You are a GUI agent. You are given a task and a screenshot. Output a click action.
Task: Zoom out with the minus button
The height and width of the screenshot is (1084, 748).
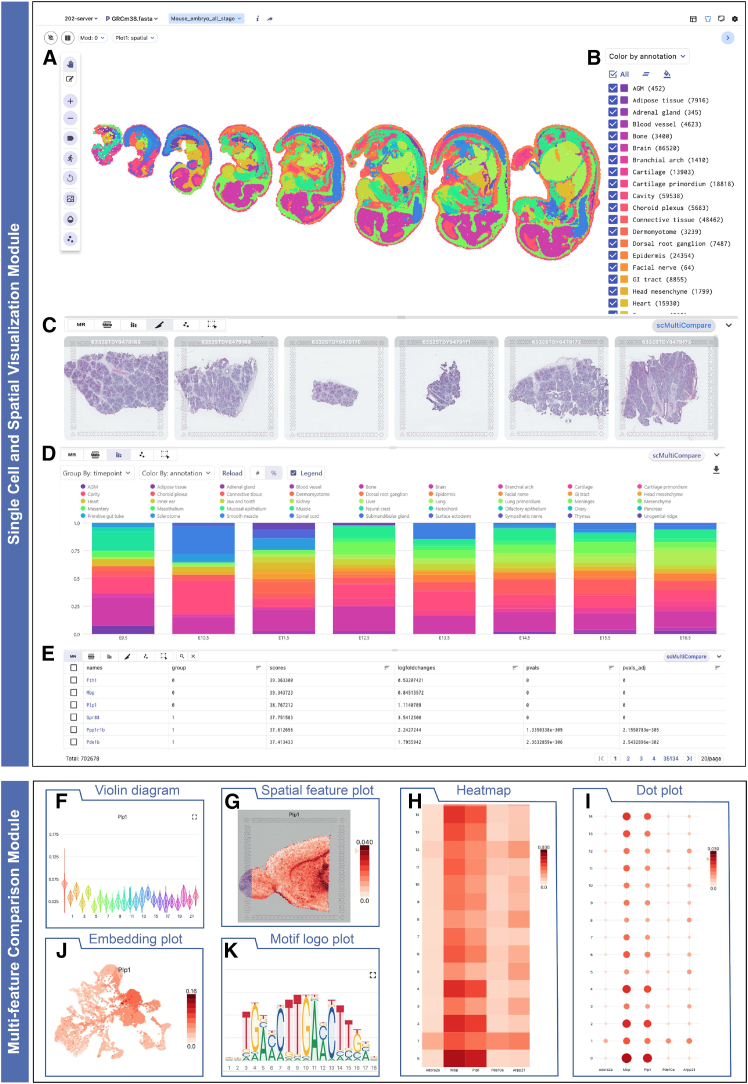click(70, 118)
